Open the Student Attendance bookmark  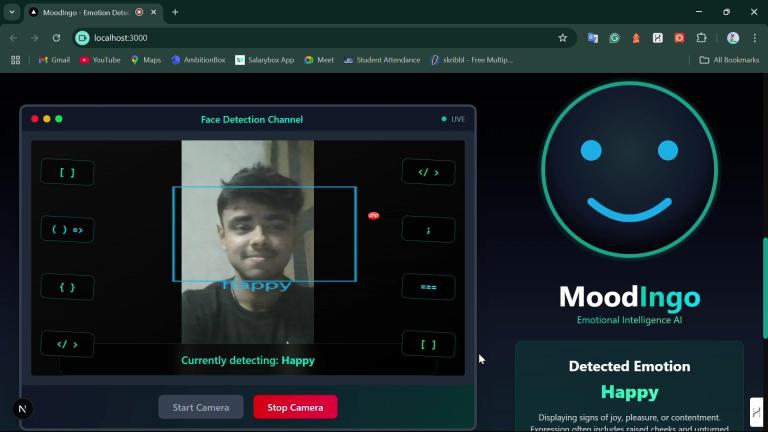tap(382, 60)
